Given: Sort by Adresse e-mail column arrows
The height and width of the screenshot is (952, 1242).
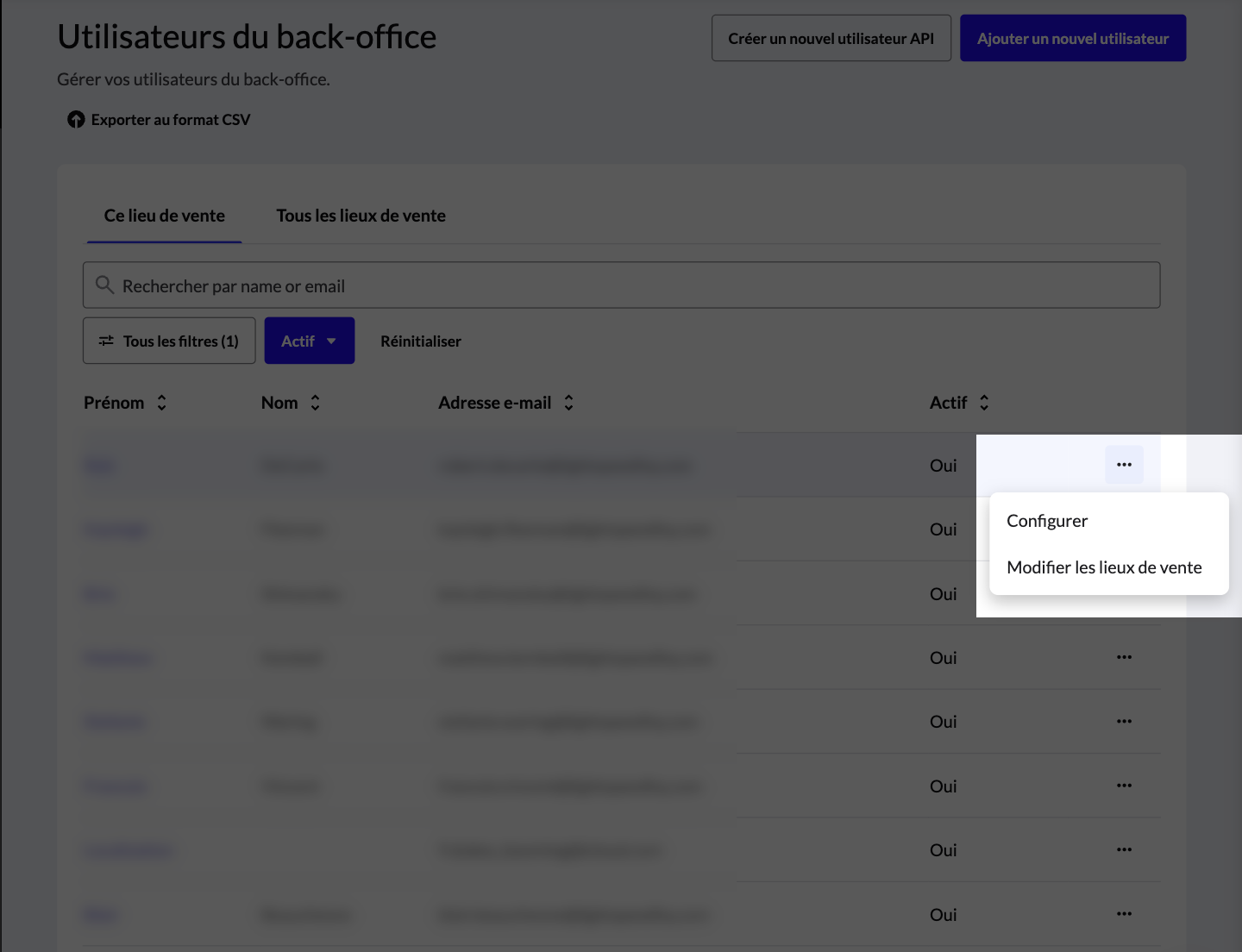Looking at the screenshot, I should [568, 403].
